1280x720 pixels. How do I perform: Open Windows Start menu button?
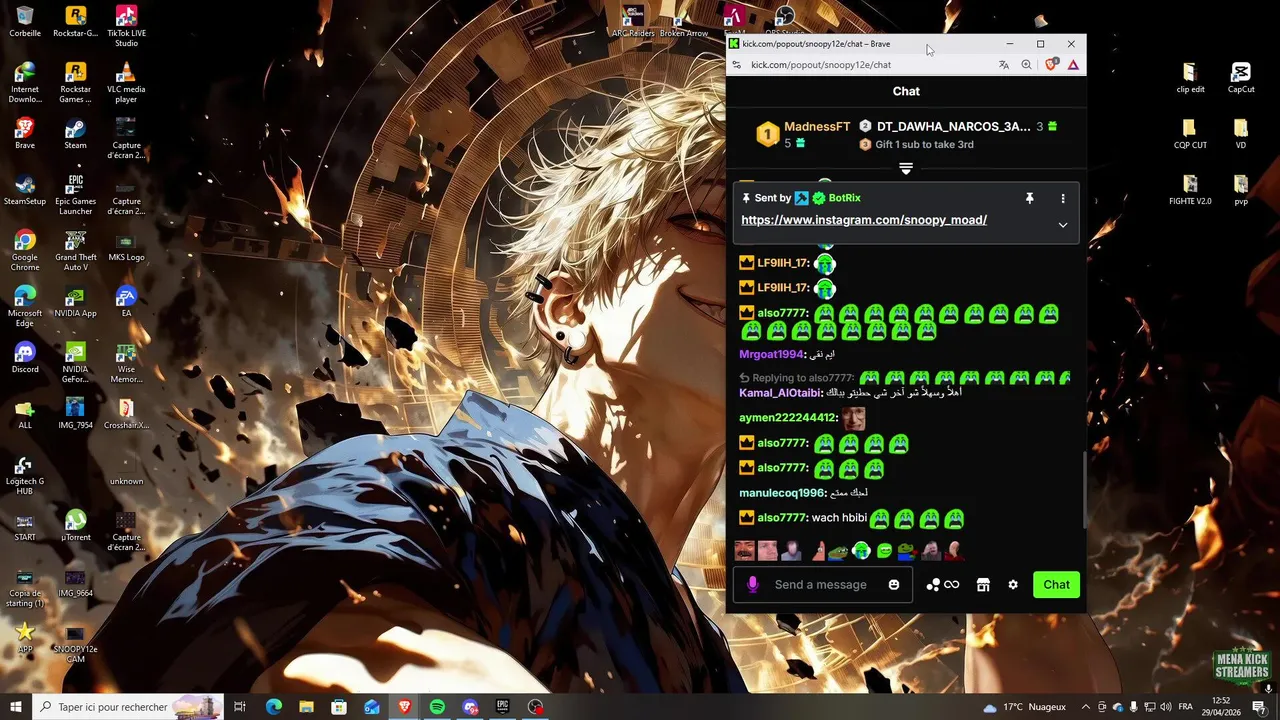(x=16, y=707)
